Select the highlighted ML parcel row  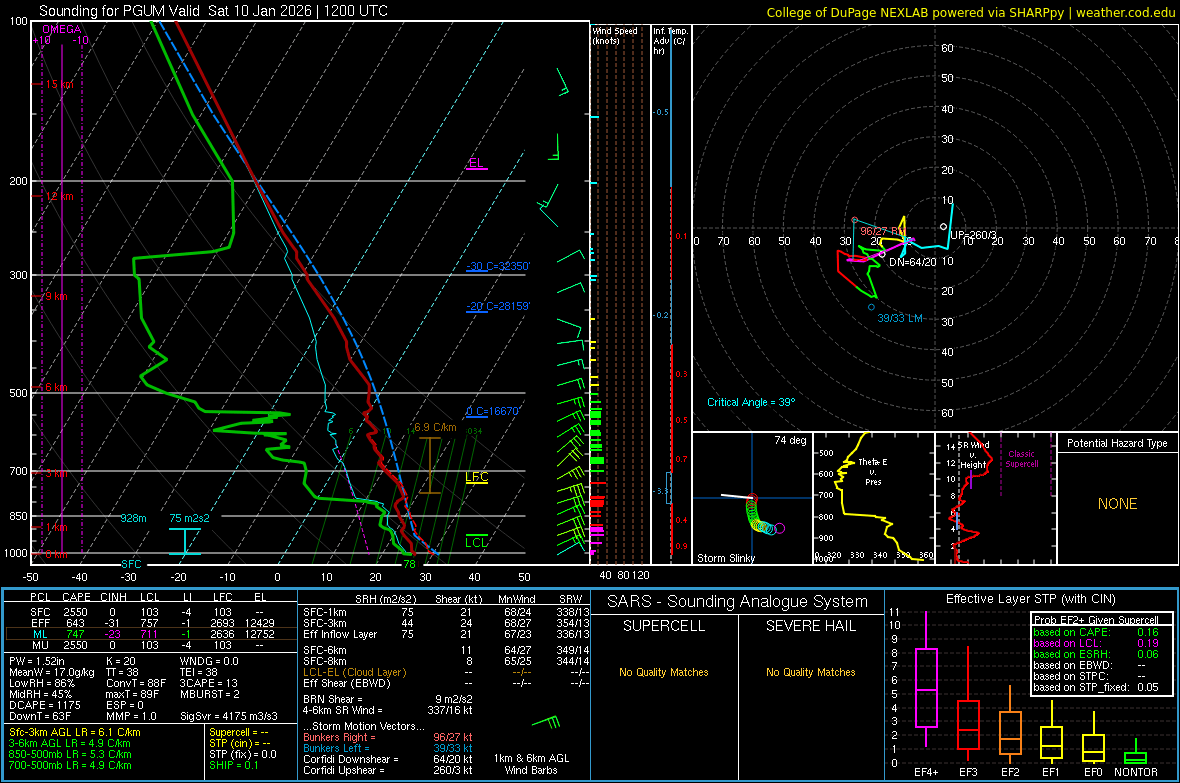click(150, 634)
